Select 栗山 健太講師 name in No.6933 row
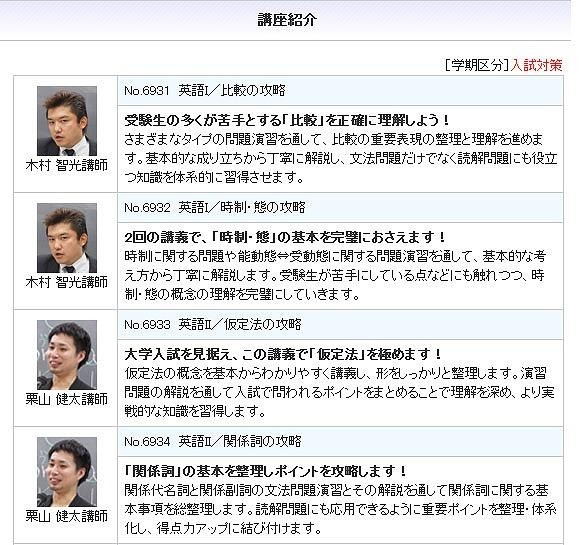579x545 pixels. [x=67, y=399]
